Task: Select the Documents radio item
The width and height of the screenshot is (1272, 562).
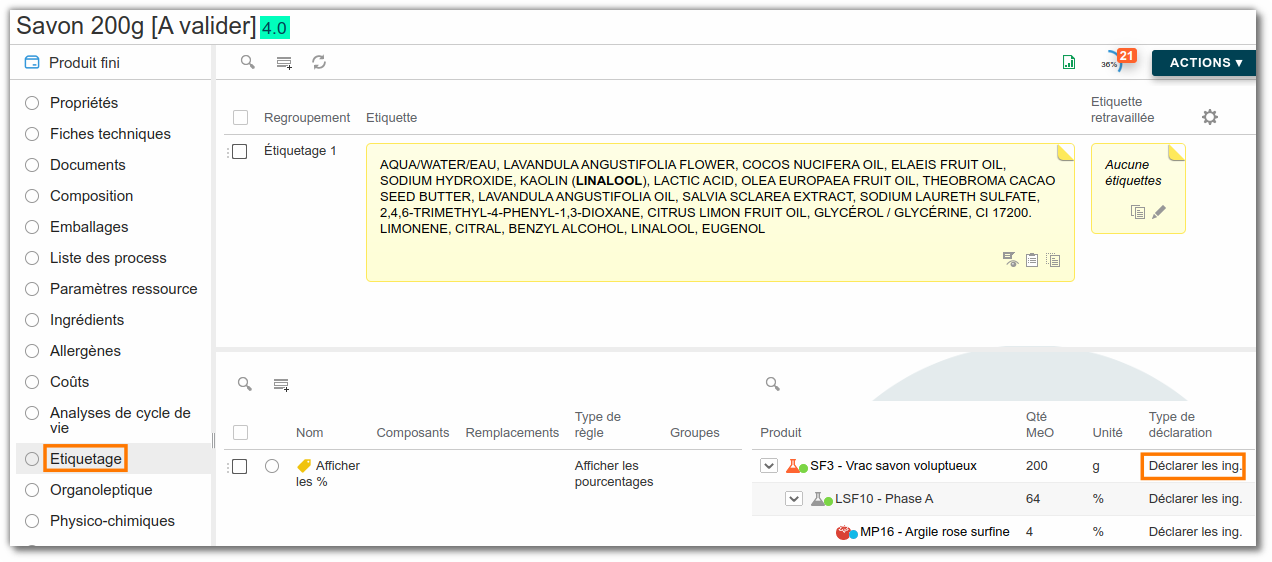Action: (32, 165)
